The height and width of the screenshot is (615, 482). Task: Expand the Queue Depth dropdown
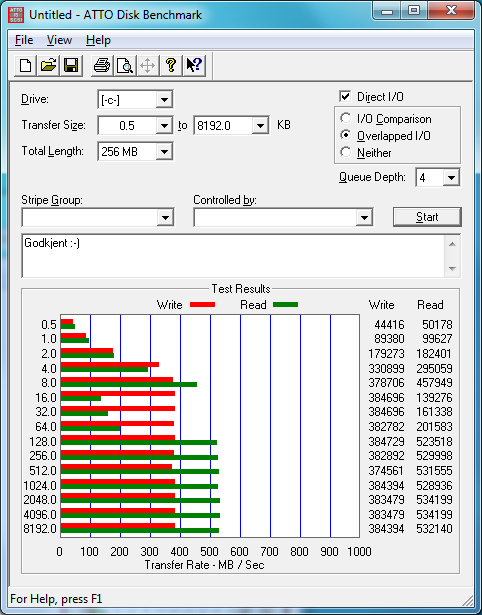(451, 178)
